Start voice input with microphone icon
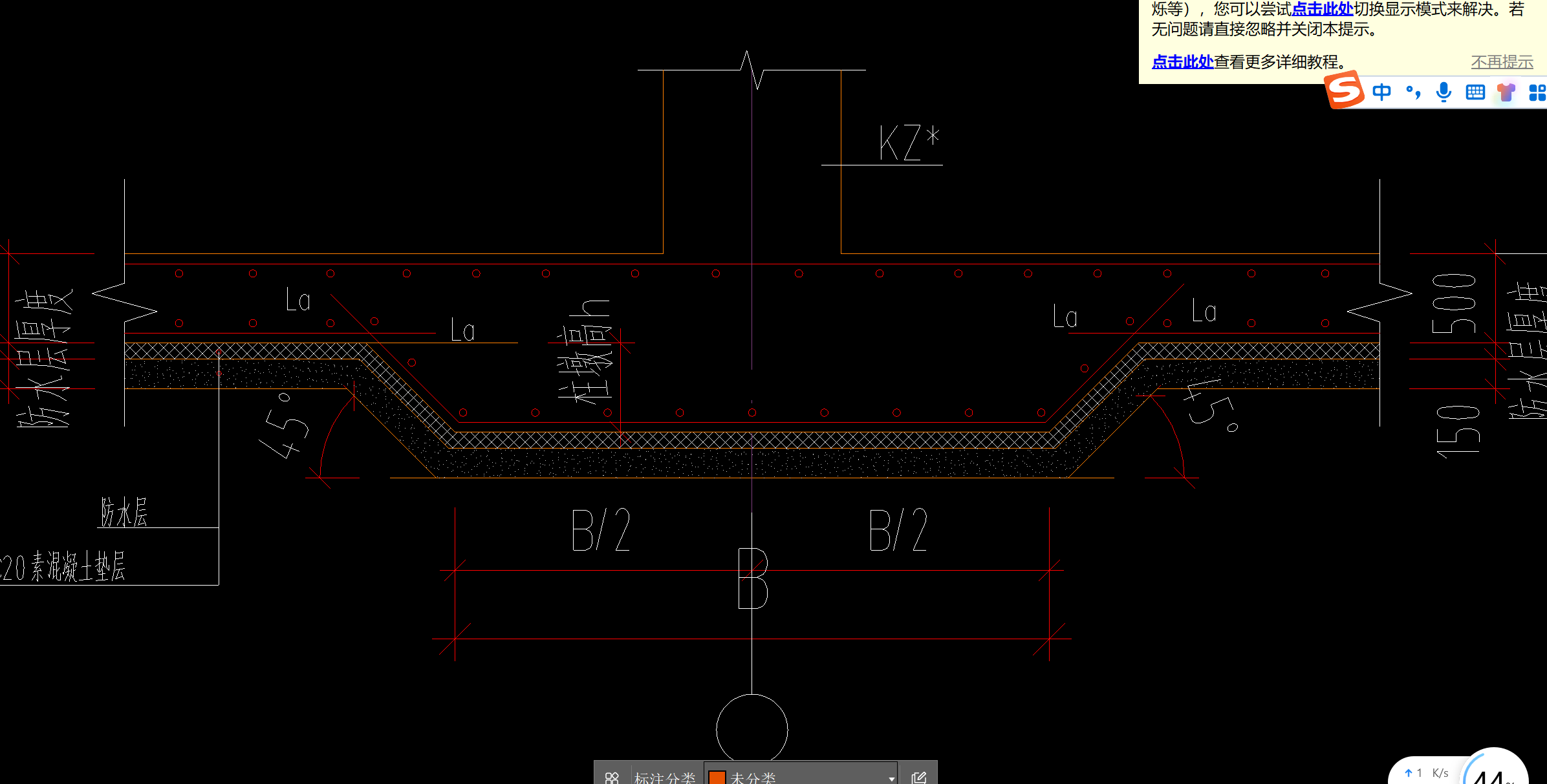This screenshot has width=1547, height=784. [1444, 92]
